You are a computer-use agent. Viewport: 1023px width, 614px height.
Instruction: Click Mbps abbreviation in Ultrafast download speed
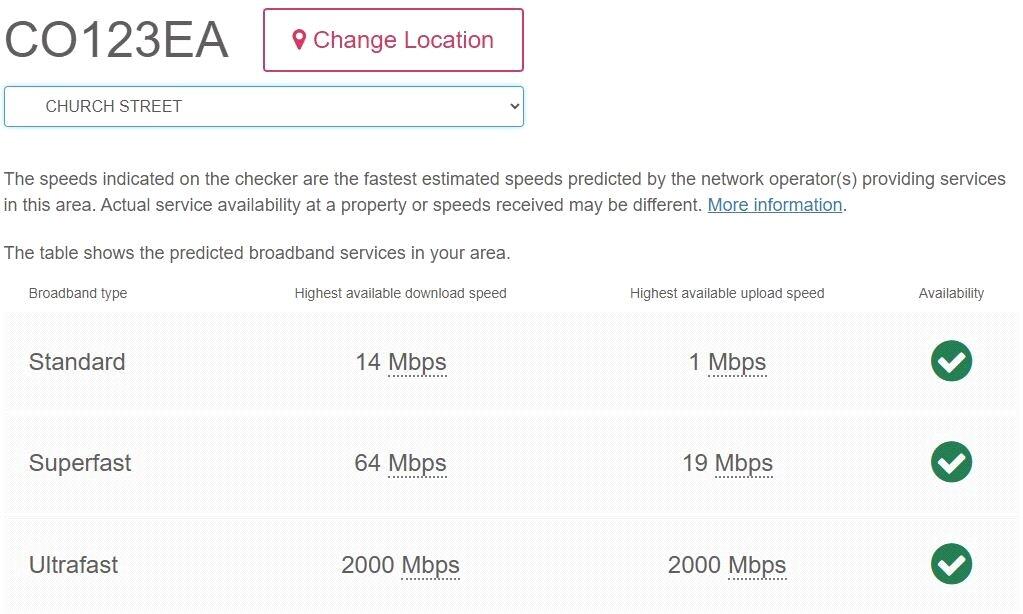pos(430,565)
